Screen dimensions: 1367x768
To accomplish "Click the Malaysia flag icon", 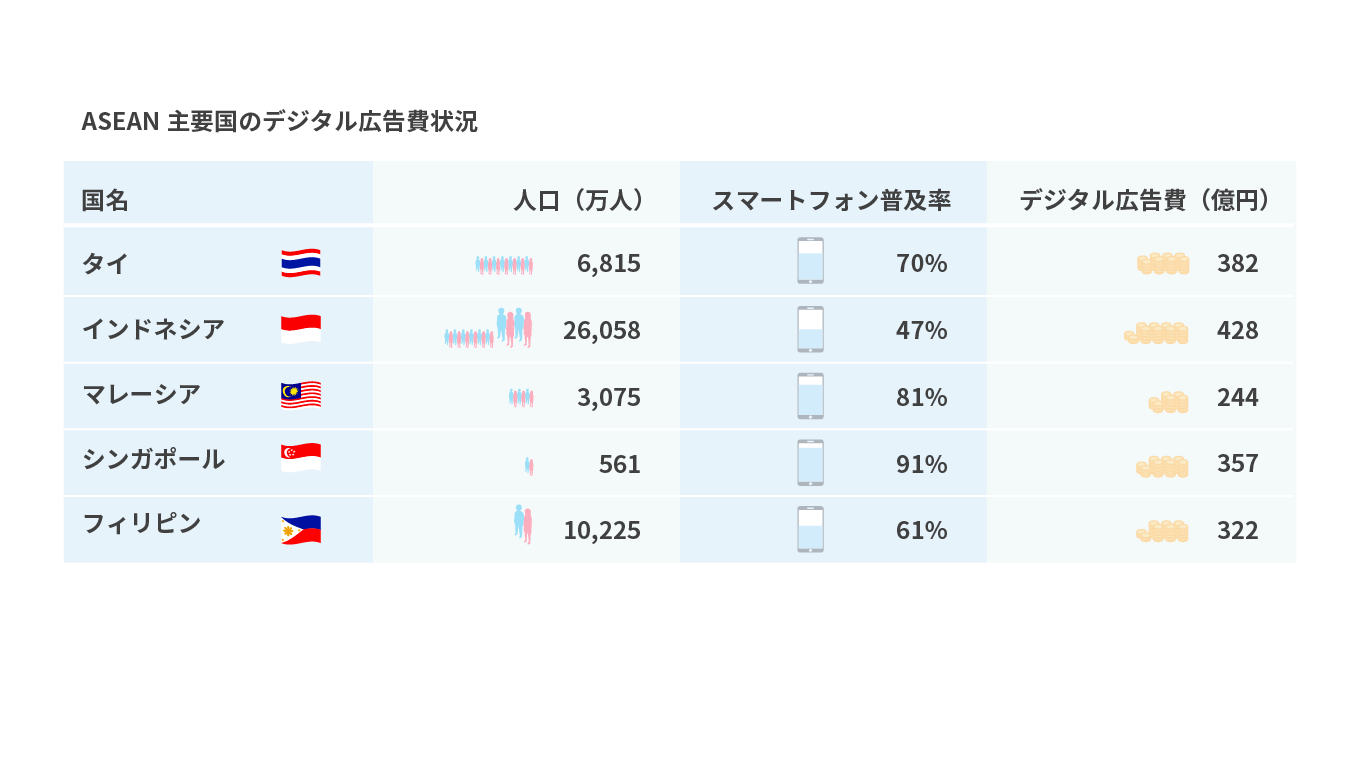I will 301,395.
